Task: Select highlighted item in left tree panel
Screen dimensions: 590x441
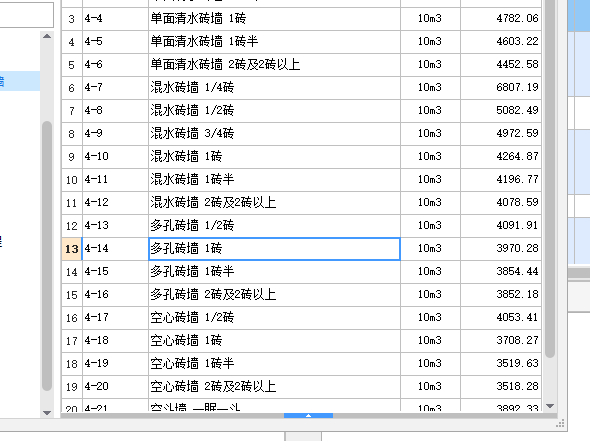Action: tap(20, 81)
